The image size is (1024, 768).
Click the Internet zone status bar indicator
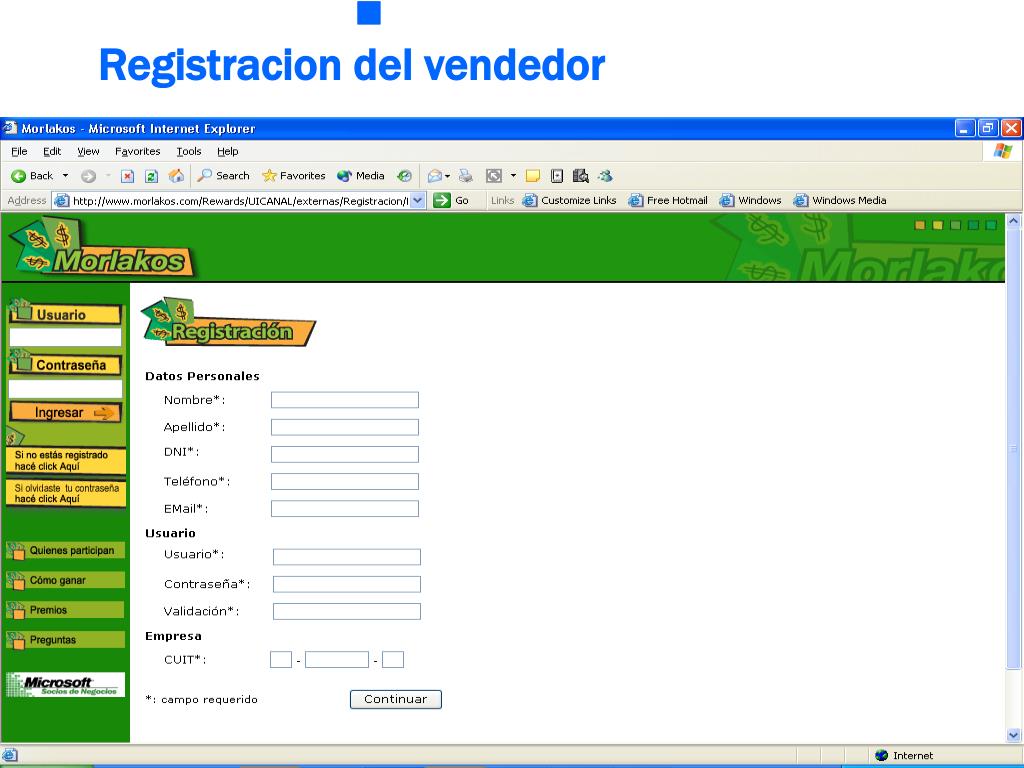(904, 756)
